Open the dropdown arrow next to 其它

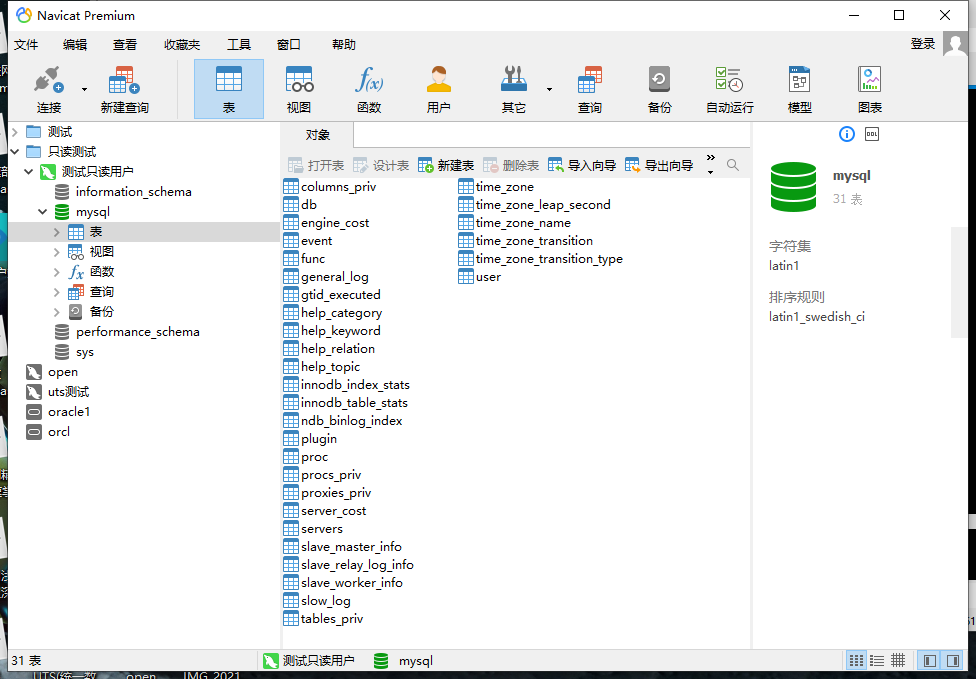(x=549, y=90)
